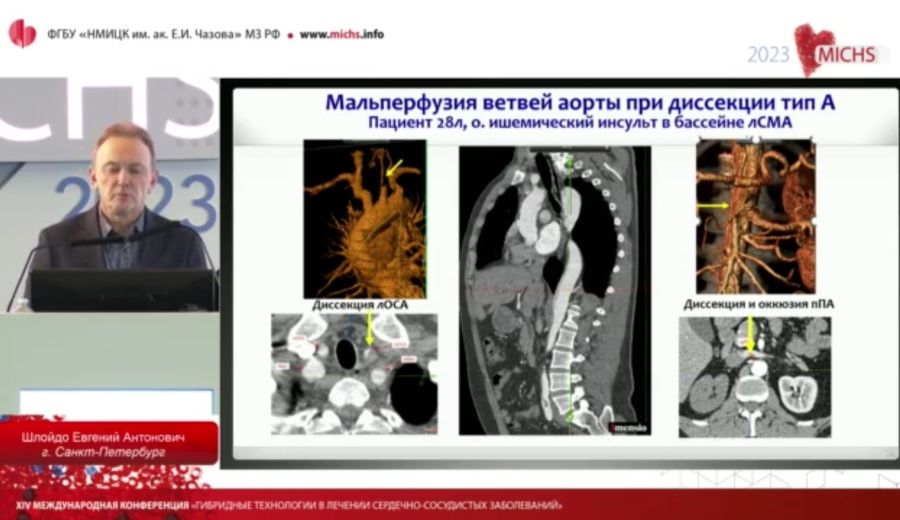Click slide title 'Мальперфузия ветвей аорты при диссекции тип А'
Viewport: 900px width, 520px height.
click(580, 102)
